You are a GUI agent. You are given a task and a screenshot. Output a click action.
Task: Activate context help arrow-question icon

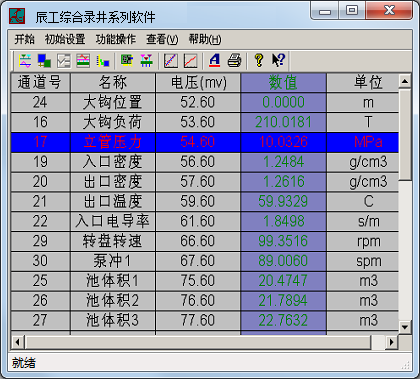278,61
